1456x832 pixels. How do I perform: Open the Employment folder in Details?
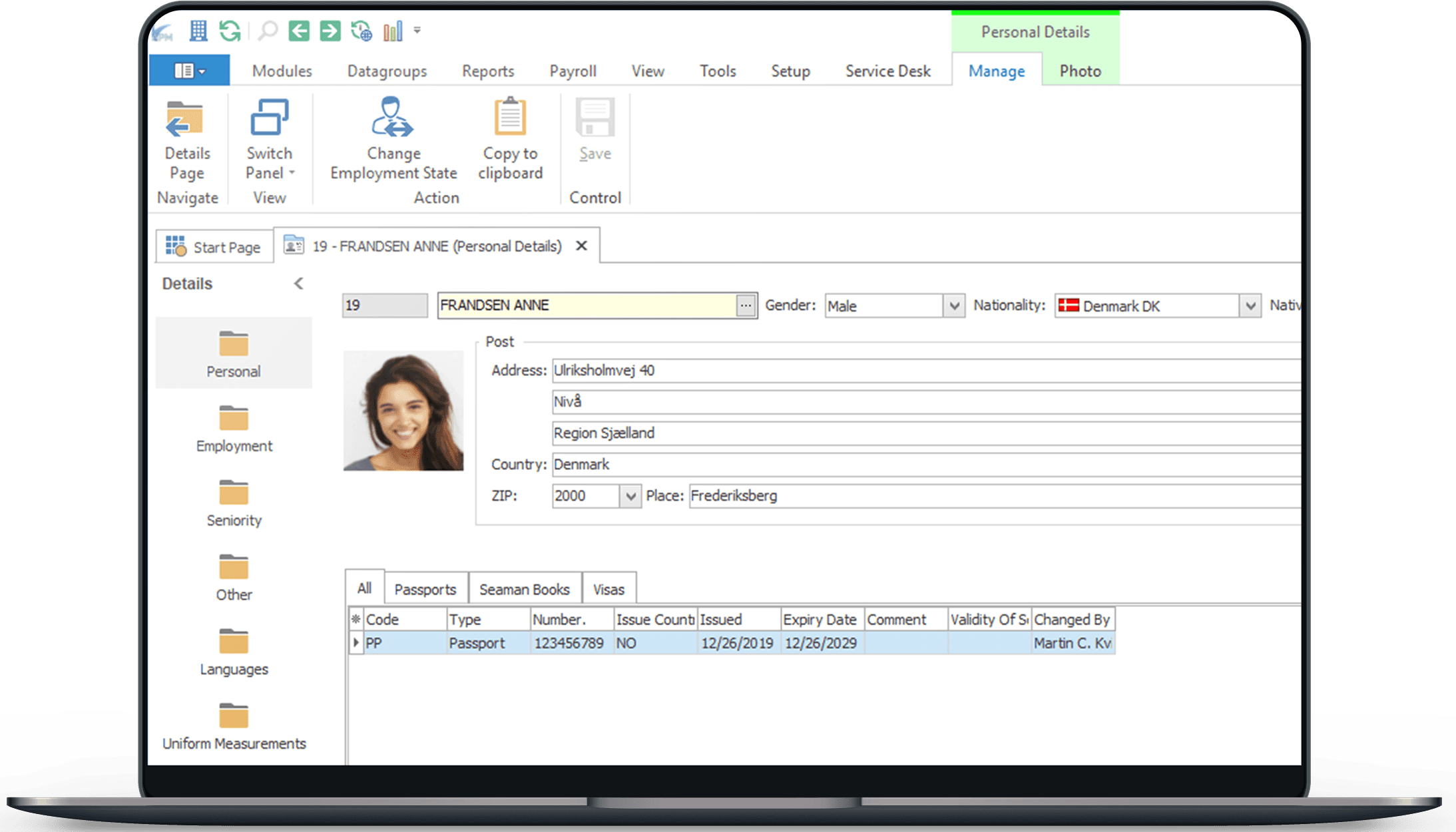coord(234,429)
